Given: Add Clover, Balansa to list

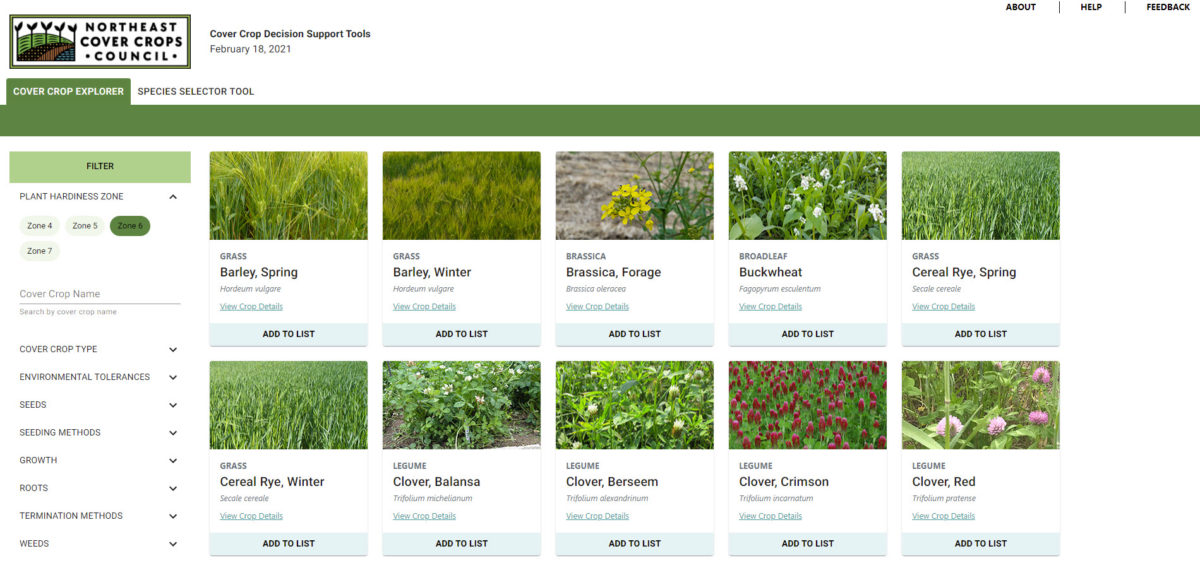Looking at the screenshot, I should tap(462, 544).
